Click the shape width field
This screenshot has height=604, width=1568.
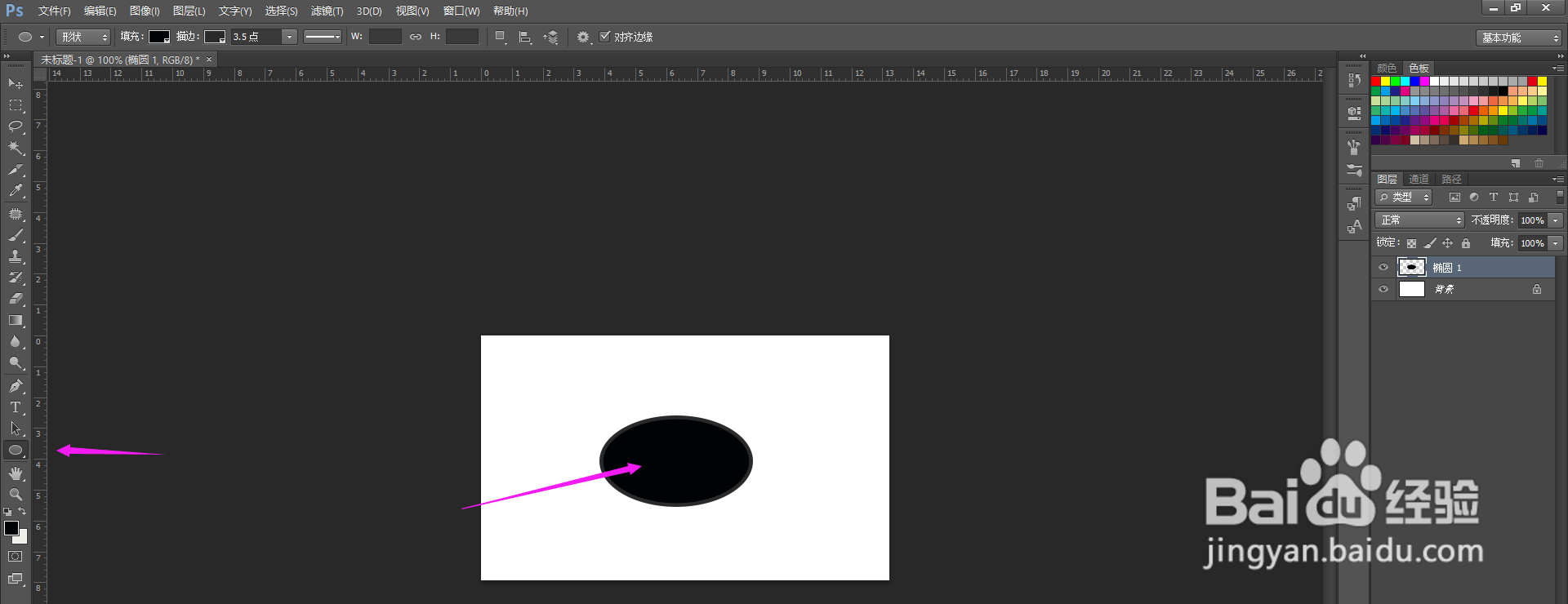click(385, 37)
